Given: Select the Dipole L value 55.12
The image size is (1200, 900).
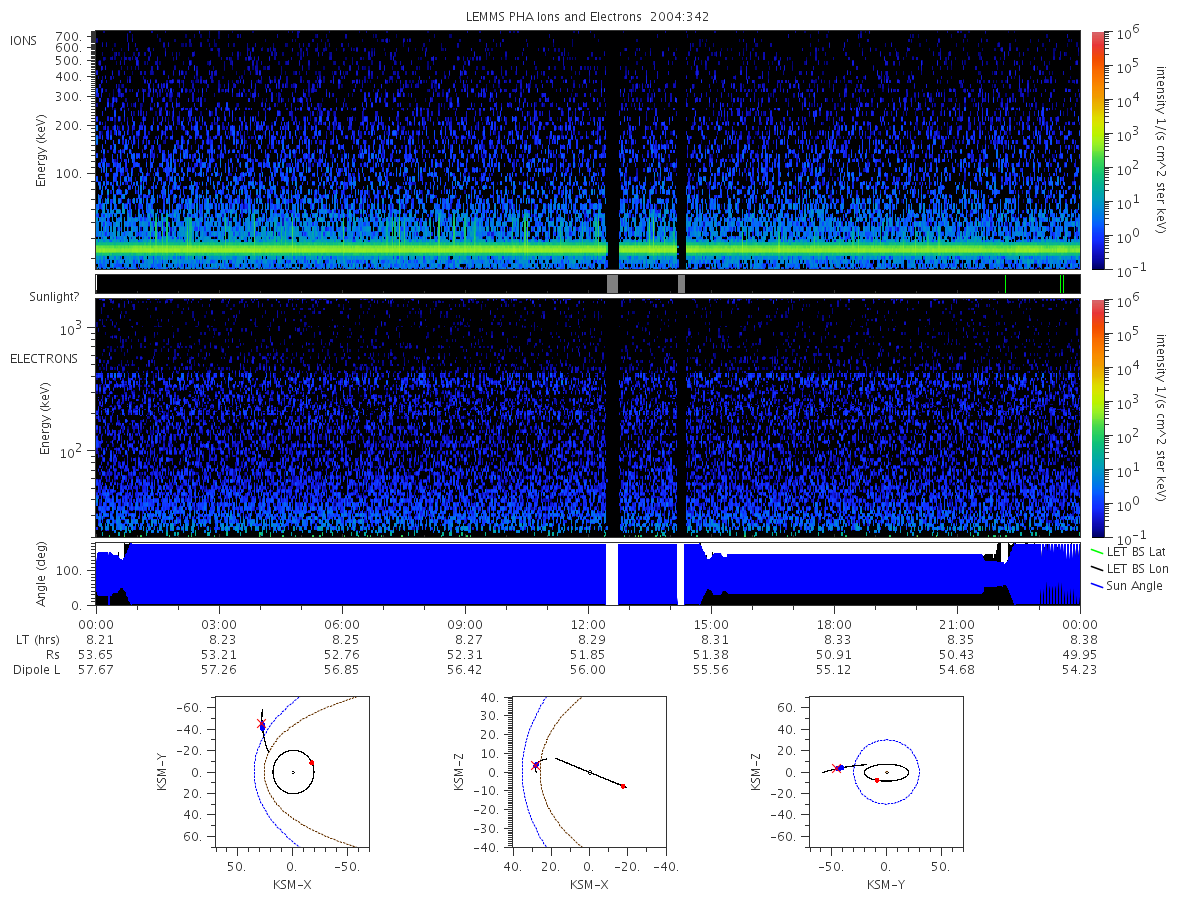Looking at the screenshot, I should 834,669.
